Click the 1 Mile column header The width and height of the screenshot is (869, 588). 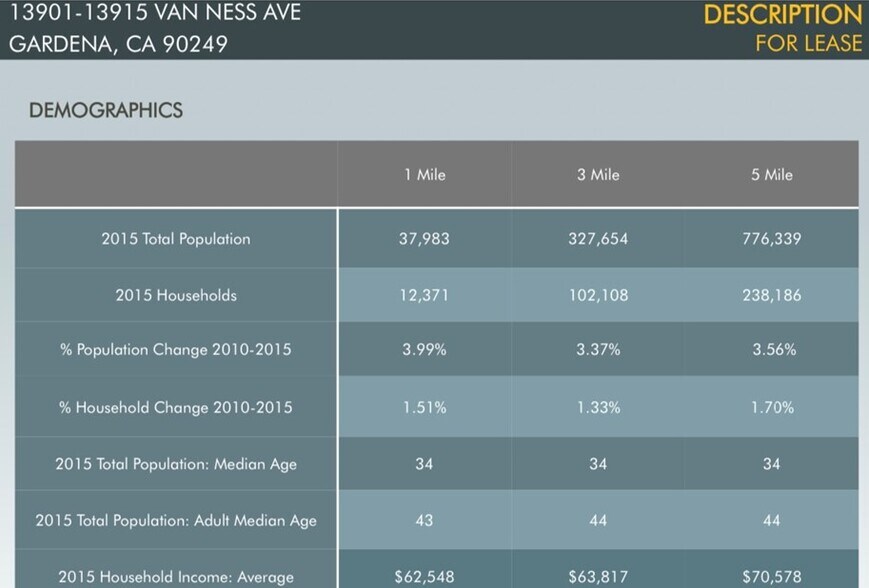pos(424,175)
